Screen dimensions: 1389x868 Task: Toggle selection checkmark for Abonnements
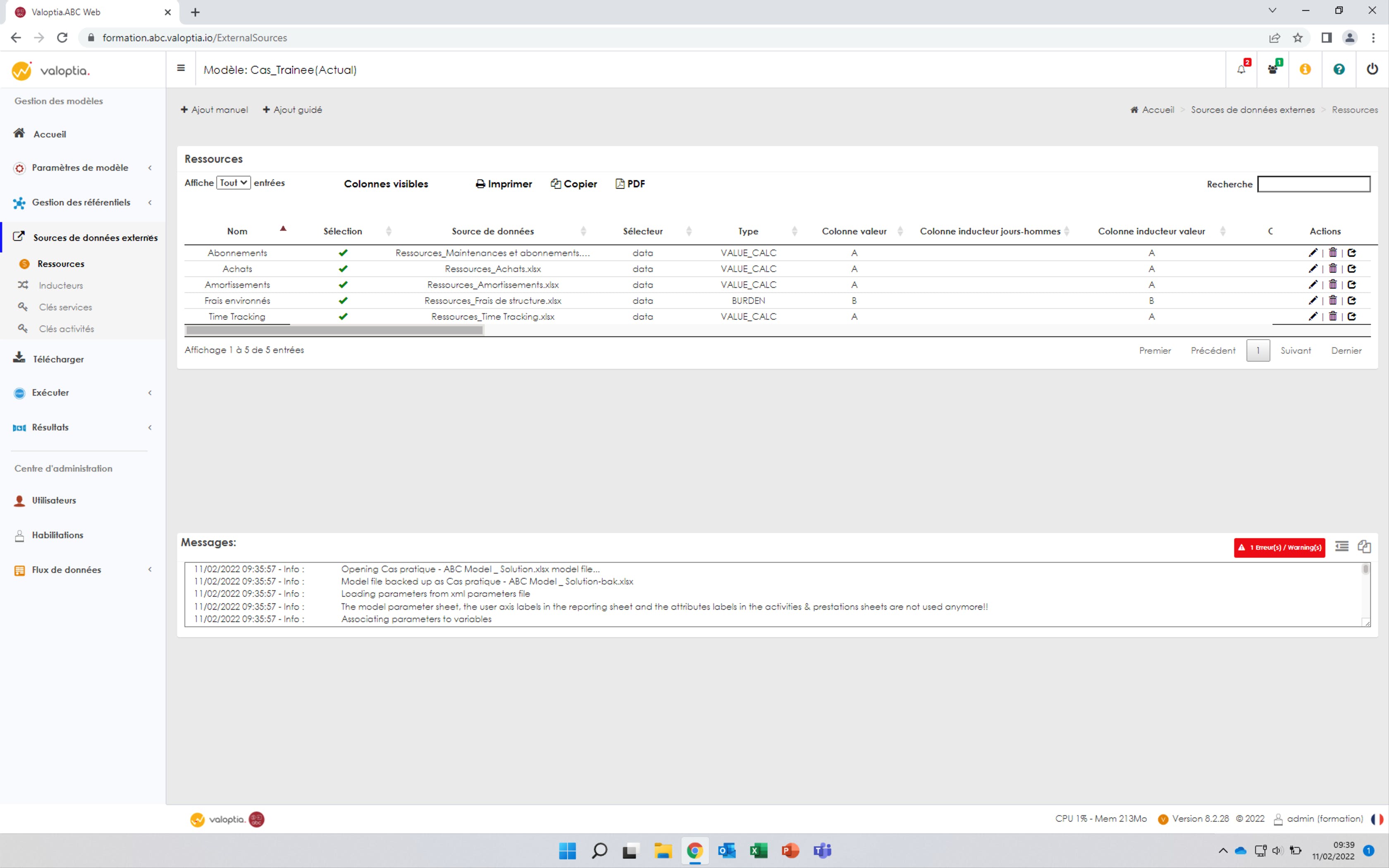point(343,253)
